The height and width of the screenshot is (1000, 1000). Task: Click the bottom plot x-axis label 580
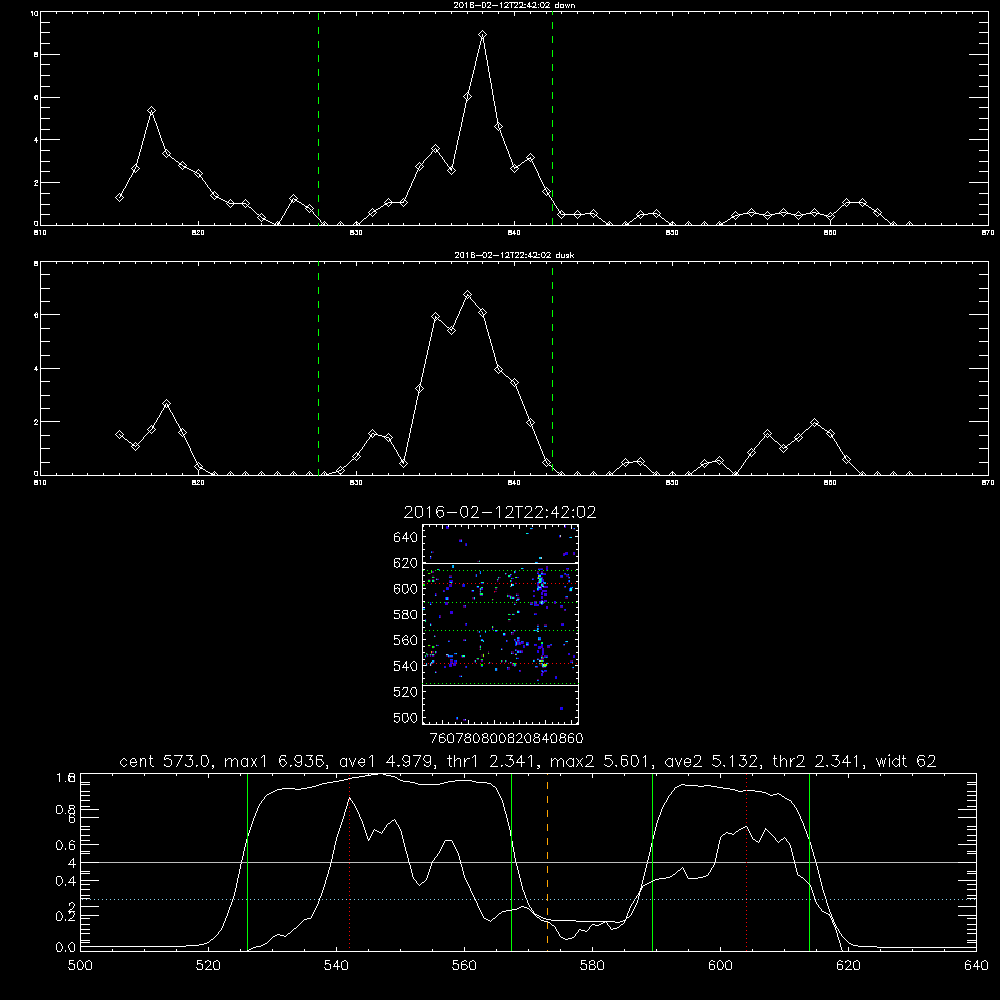(x=592, y=965)
